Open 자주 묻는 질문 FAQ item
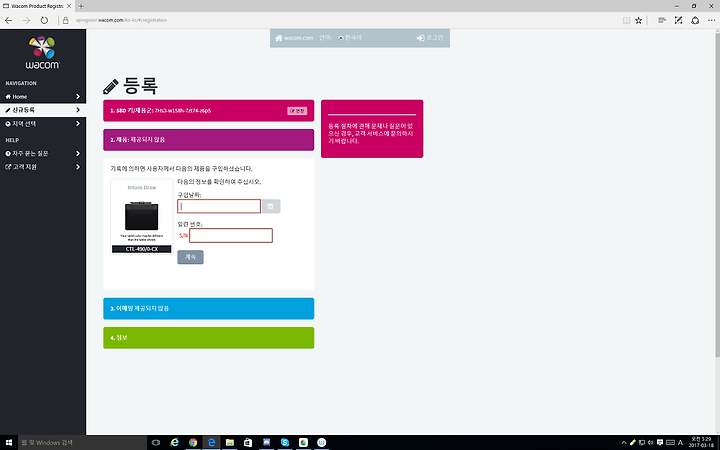The image size is (720, 450). tap(43, 153)
